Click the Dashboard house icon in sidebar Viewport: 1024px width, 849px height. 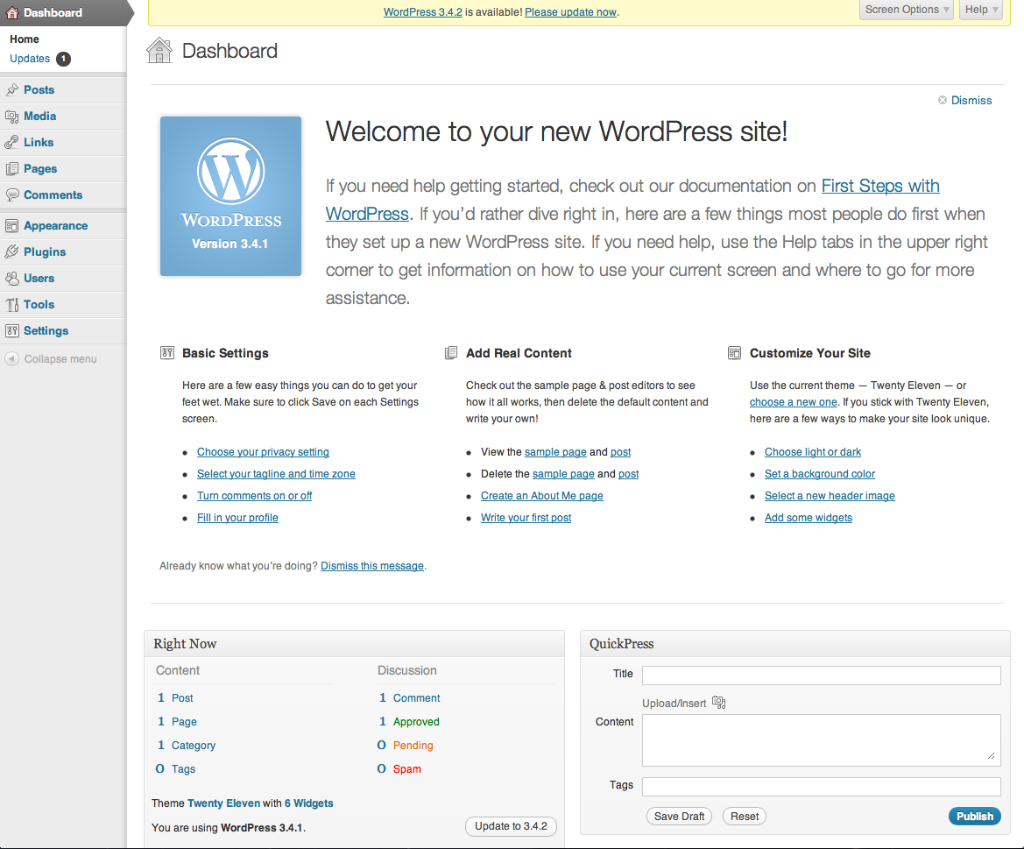pyautogui.click(x=12, y=12)
